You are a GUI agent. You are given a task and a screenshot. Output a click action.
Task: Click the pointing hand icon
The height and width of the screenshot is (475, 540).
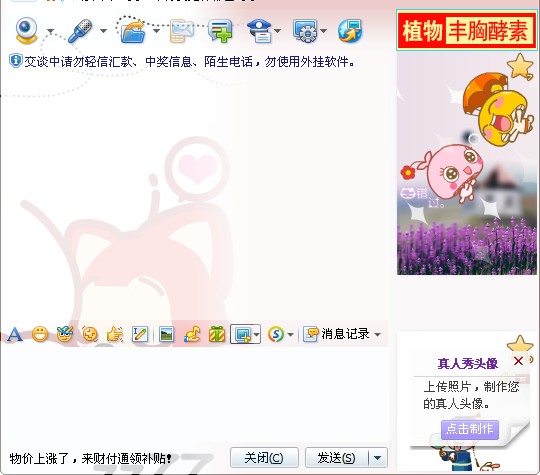coord(115,334)
